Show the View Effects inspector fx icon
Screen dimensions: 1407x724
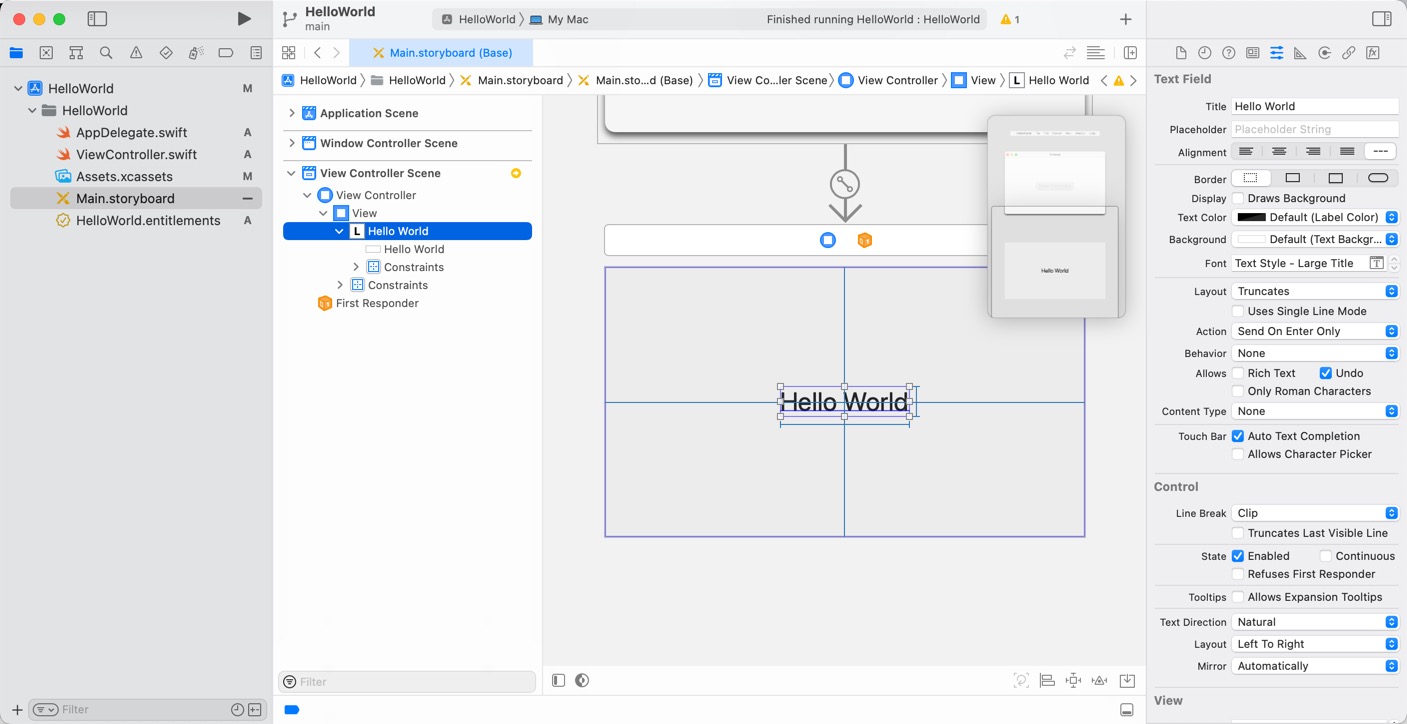(x=1373, y=53)
